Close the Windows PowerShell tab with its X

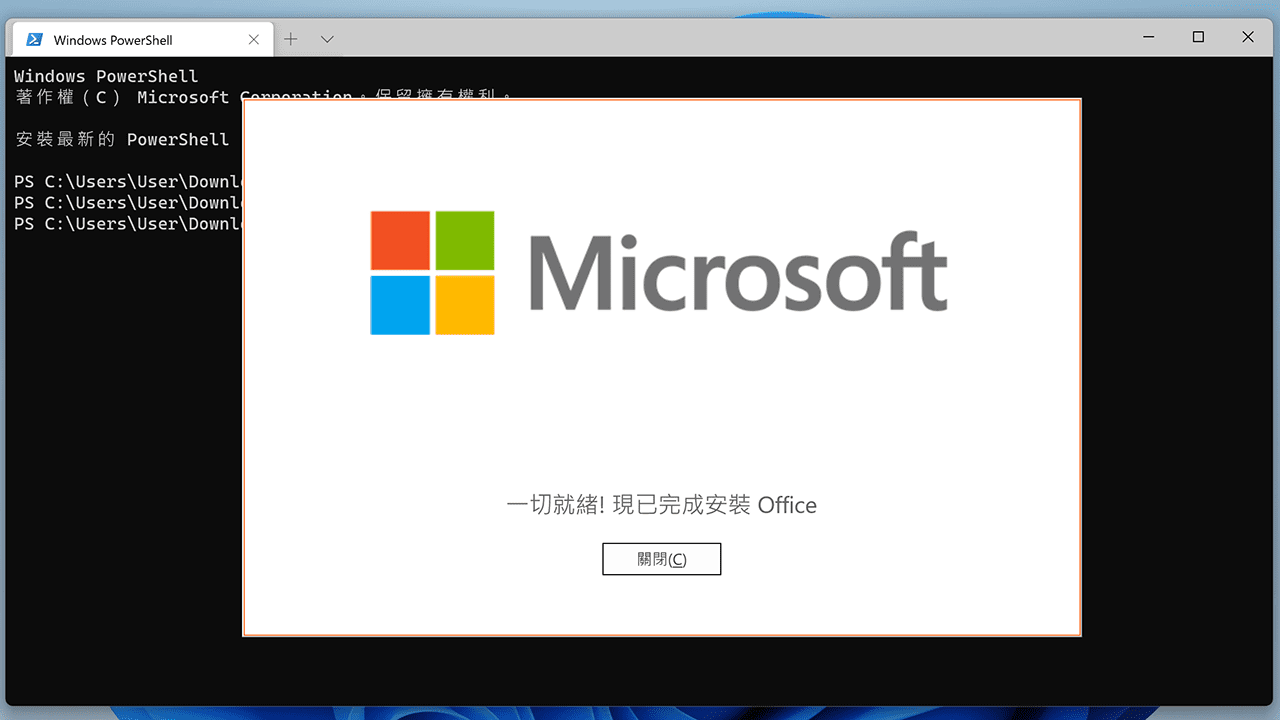click(x=253, y=38)
